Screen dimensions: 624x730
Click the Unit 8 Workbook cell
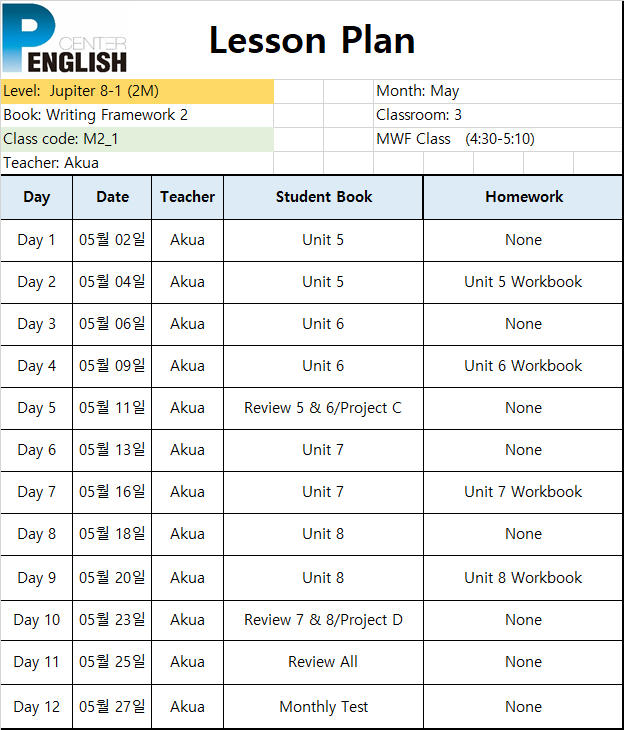[x=523, y=578]
